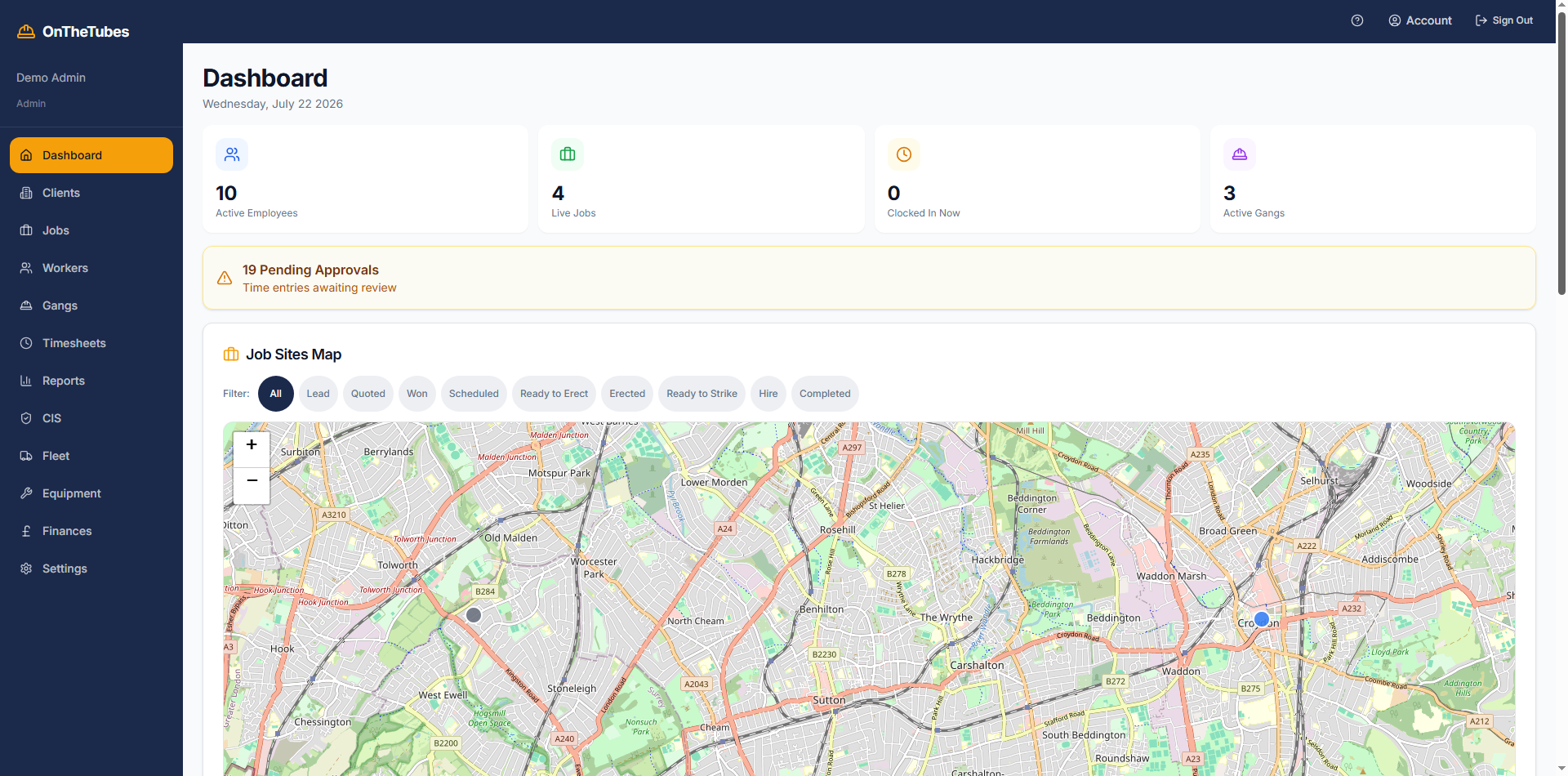1568x776 pixels.
Task: Click 'Time entries awaiting review' text
Action: [x=319, y=288]
